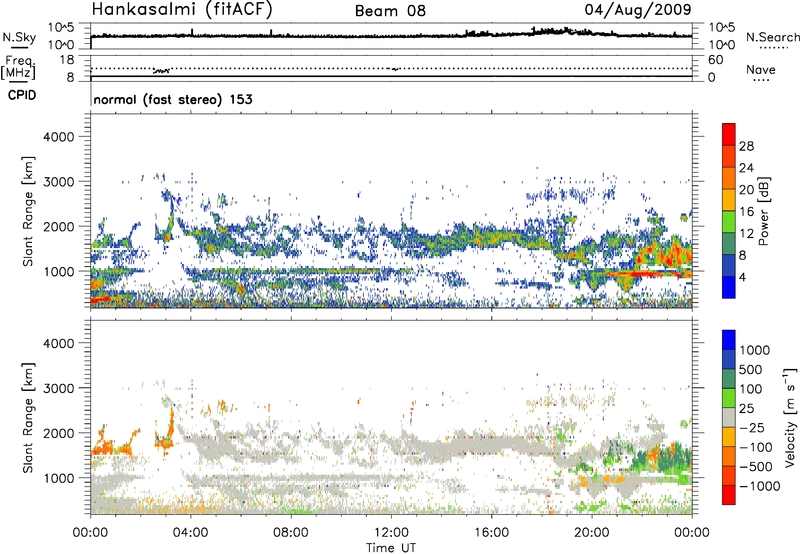The width and height of the screenshot is (800, 554).
Task: Click the 'Nave' legend label
Action: tap(760, 69)
